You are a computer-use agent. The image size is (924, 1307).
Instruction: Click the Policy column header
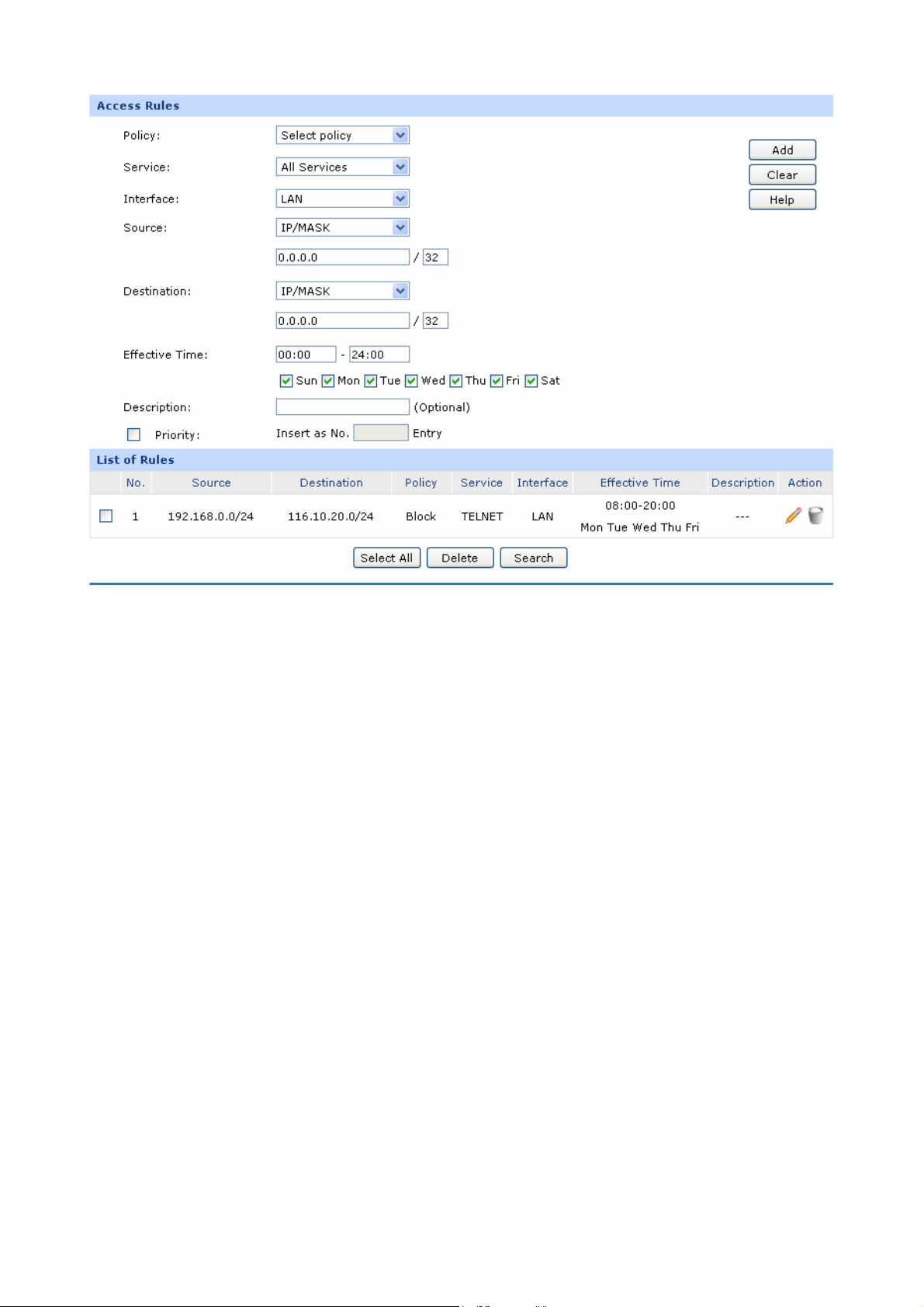(420, 482)
